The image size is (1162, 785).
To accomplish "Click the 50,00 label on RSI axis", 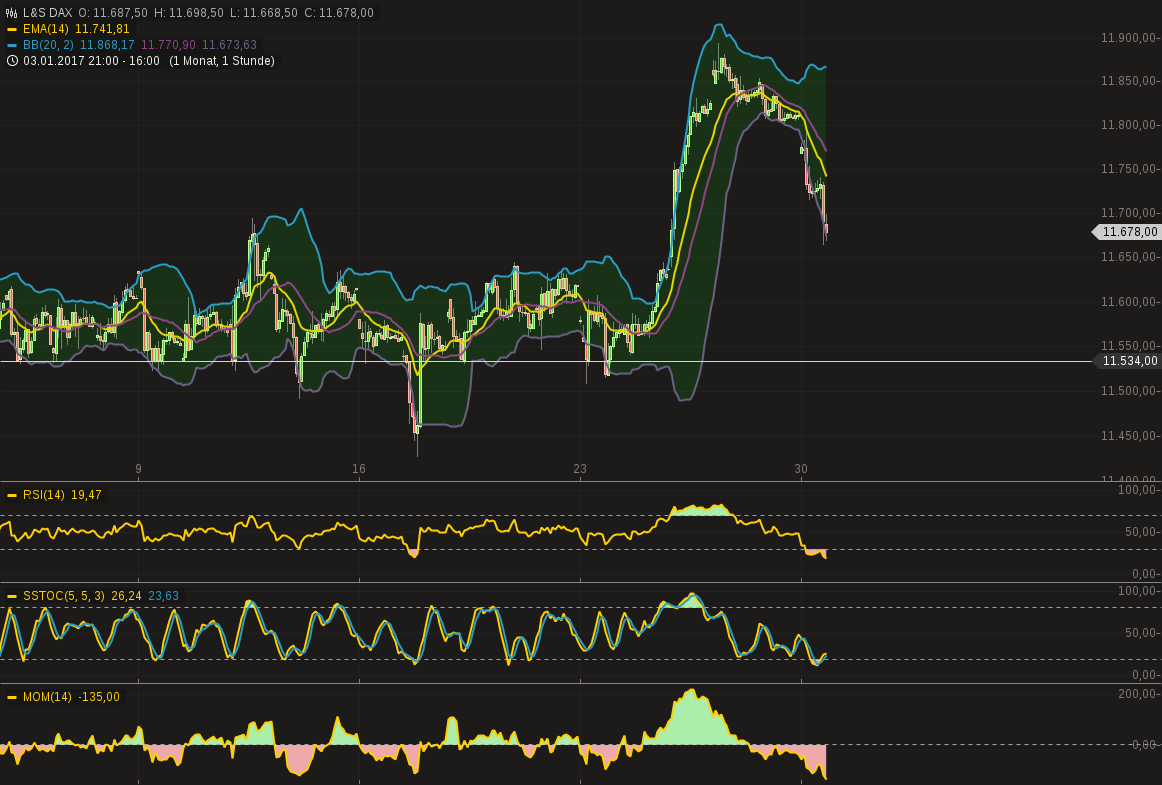I will pos(1141,531).
